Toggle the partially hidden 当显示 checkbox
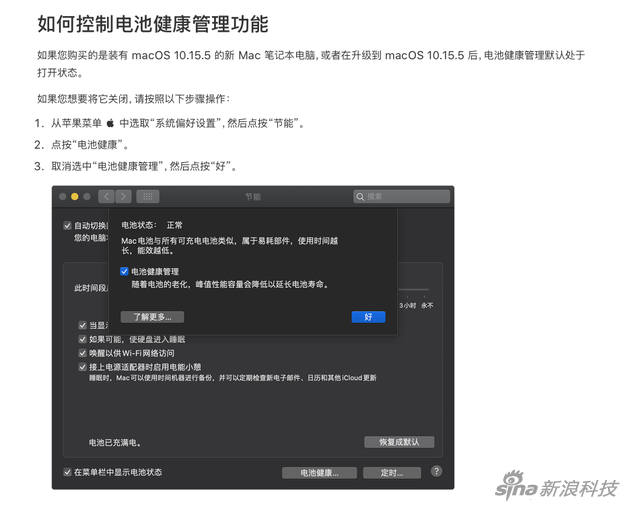 pyautogui.click(x=82, y=326)
